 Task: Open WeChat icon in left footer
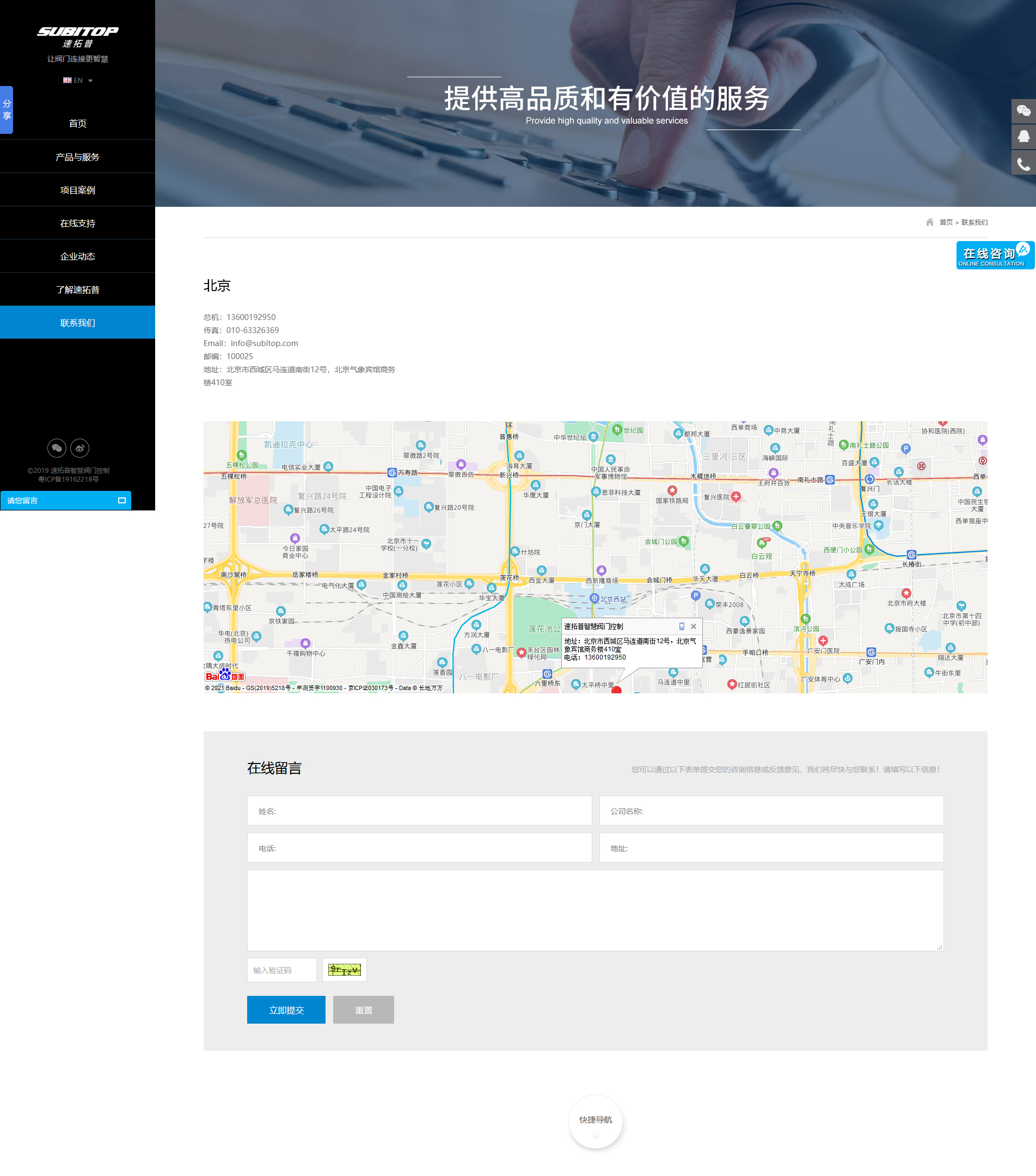pos(57,448)
